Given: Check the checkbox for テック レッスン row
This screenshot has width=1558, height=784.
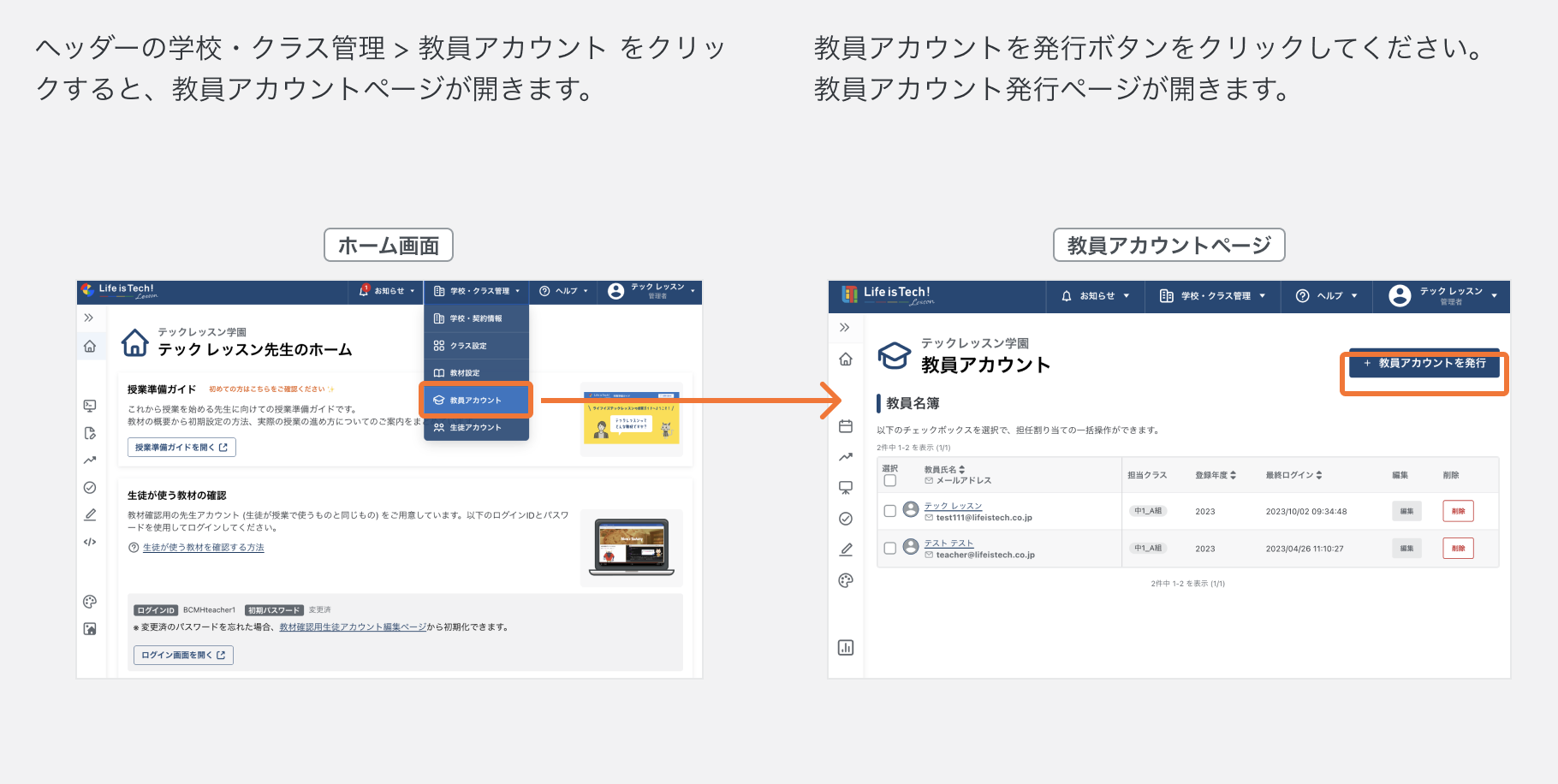Looking at the screenshot, I should pyautogui.click(x=889, y=511).
